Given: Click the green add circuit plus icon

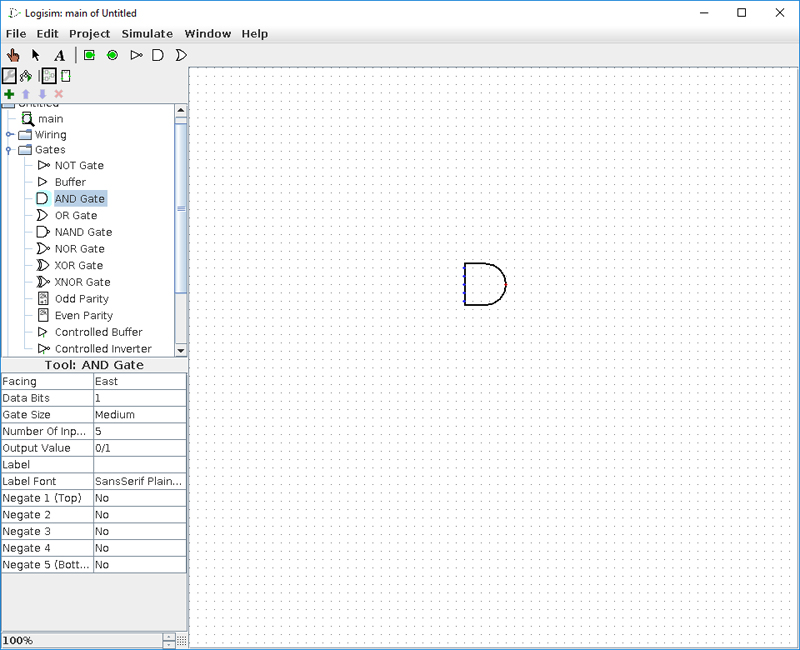Looking at the screenshot, I should (x=9, y=93).
